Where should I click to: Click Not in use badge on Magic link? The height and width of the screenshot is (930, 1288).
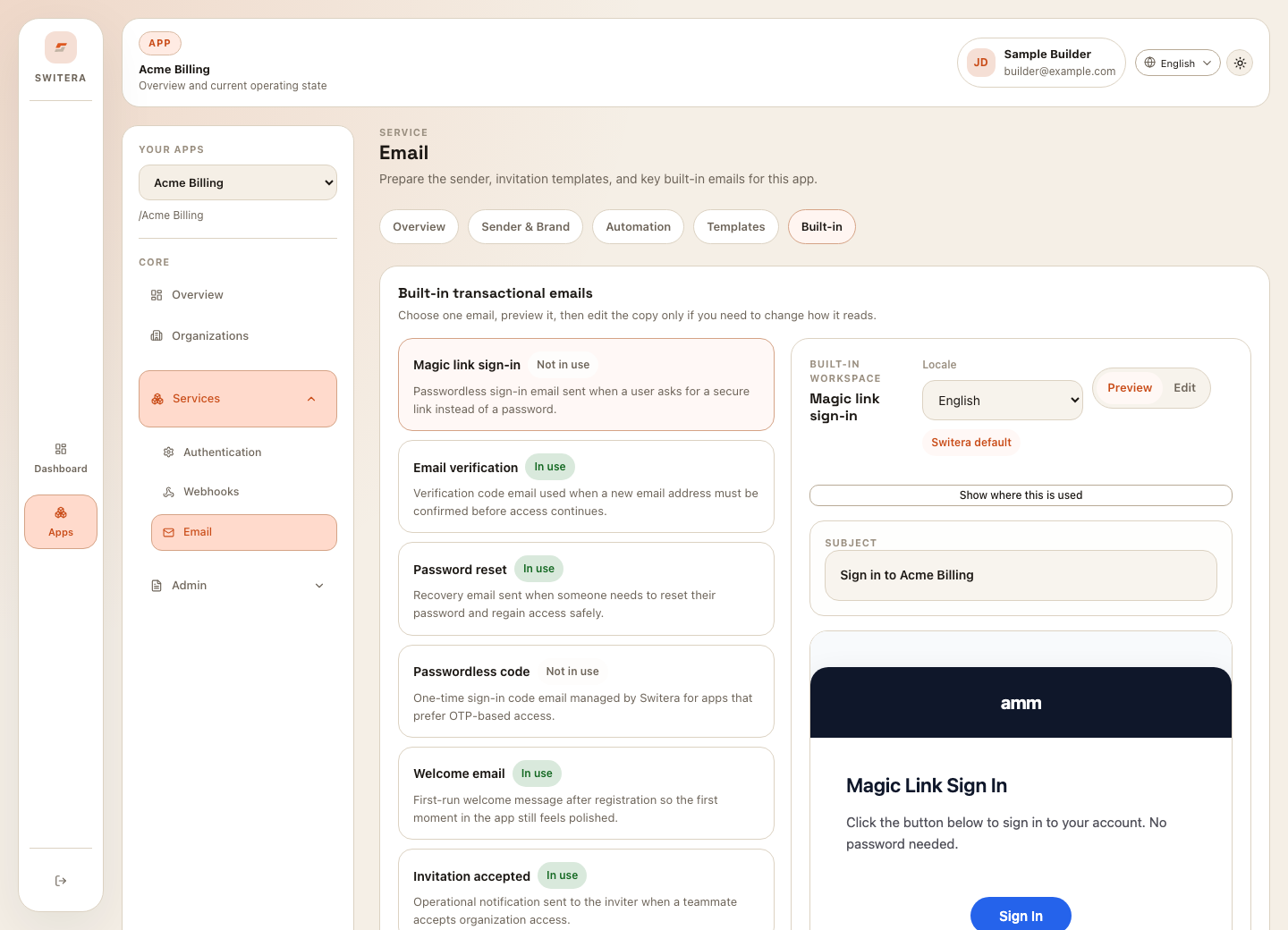[563, 365]
